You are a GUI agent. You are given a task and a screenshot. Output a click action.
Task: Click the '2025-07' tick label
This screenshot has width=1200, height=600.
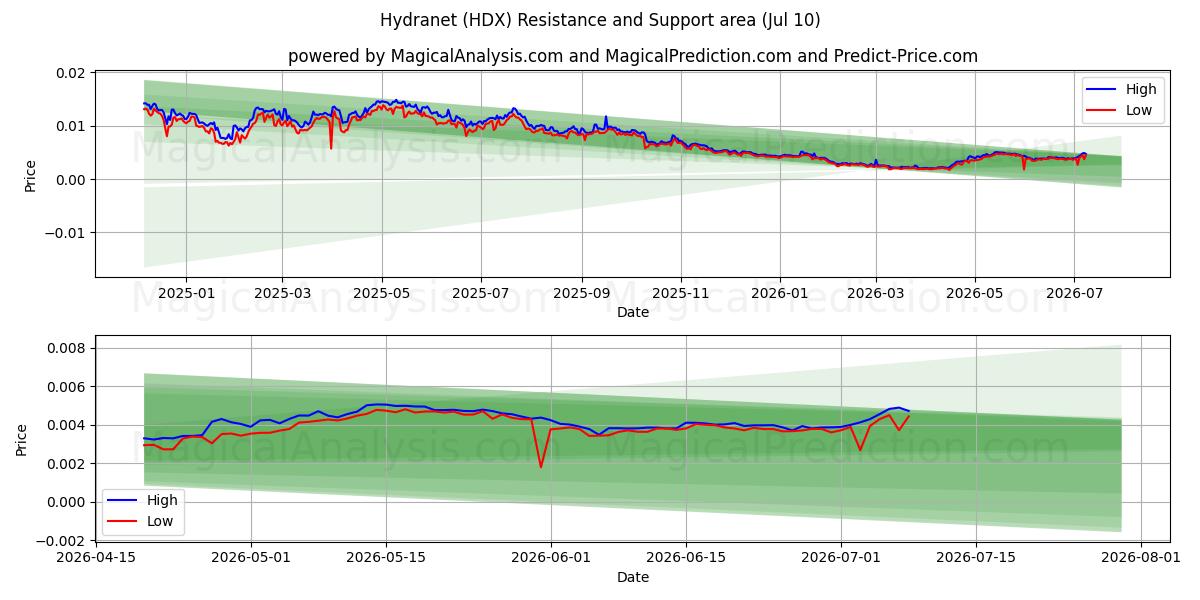481,293
